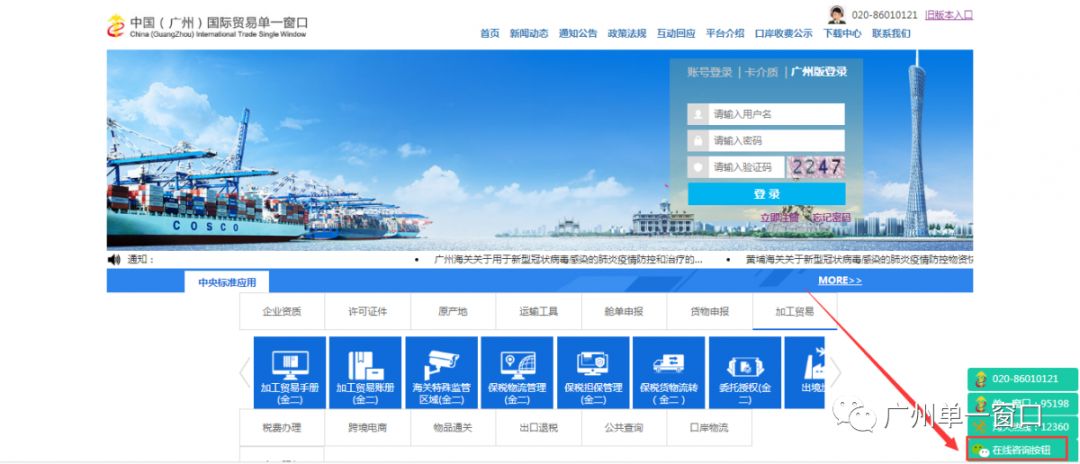Go to 首页 in the top menu
1080x464 pixels.
(490, 33)
